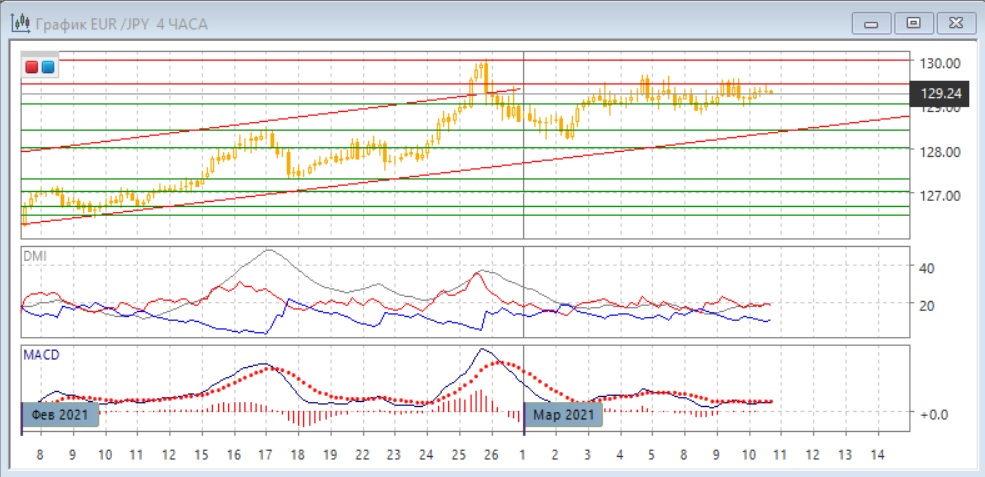The image size is (985, 477).
Task: Maximize the EUR/JPY chart window
Action: [913, 24]
